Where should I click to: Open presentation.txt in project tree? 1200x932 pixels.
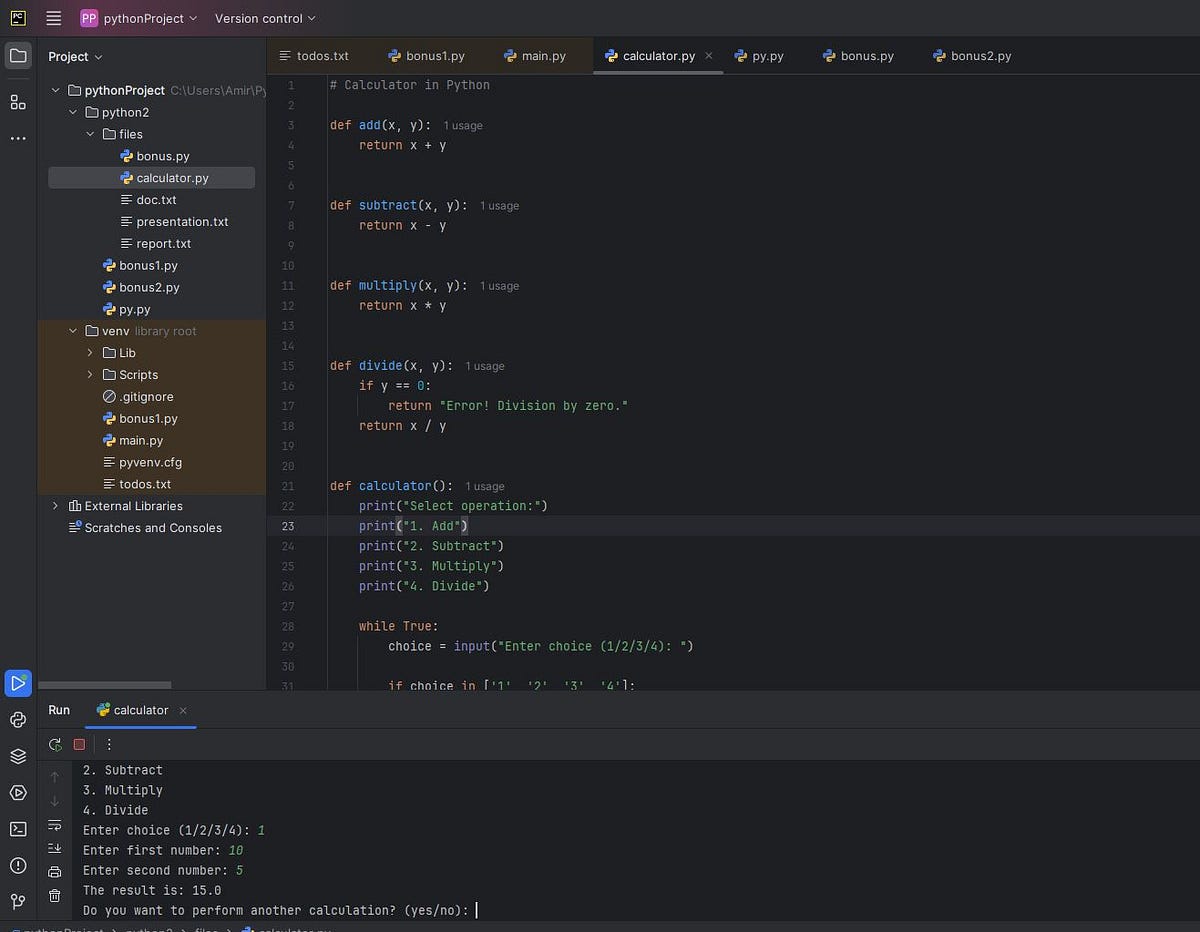pyautogui.click(x=174, y=222)
